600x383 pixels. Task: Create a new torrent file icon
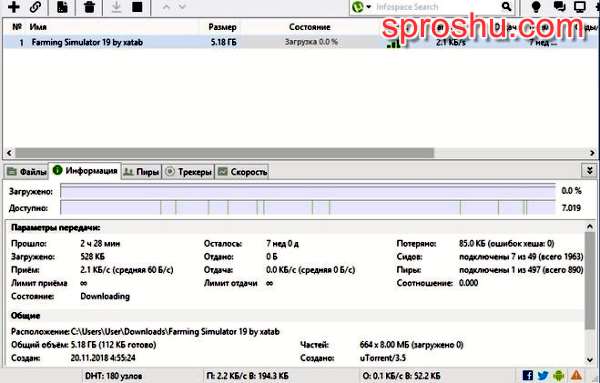62,7
